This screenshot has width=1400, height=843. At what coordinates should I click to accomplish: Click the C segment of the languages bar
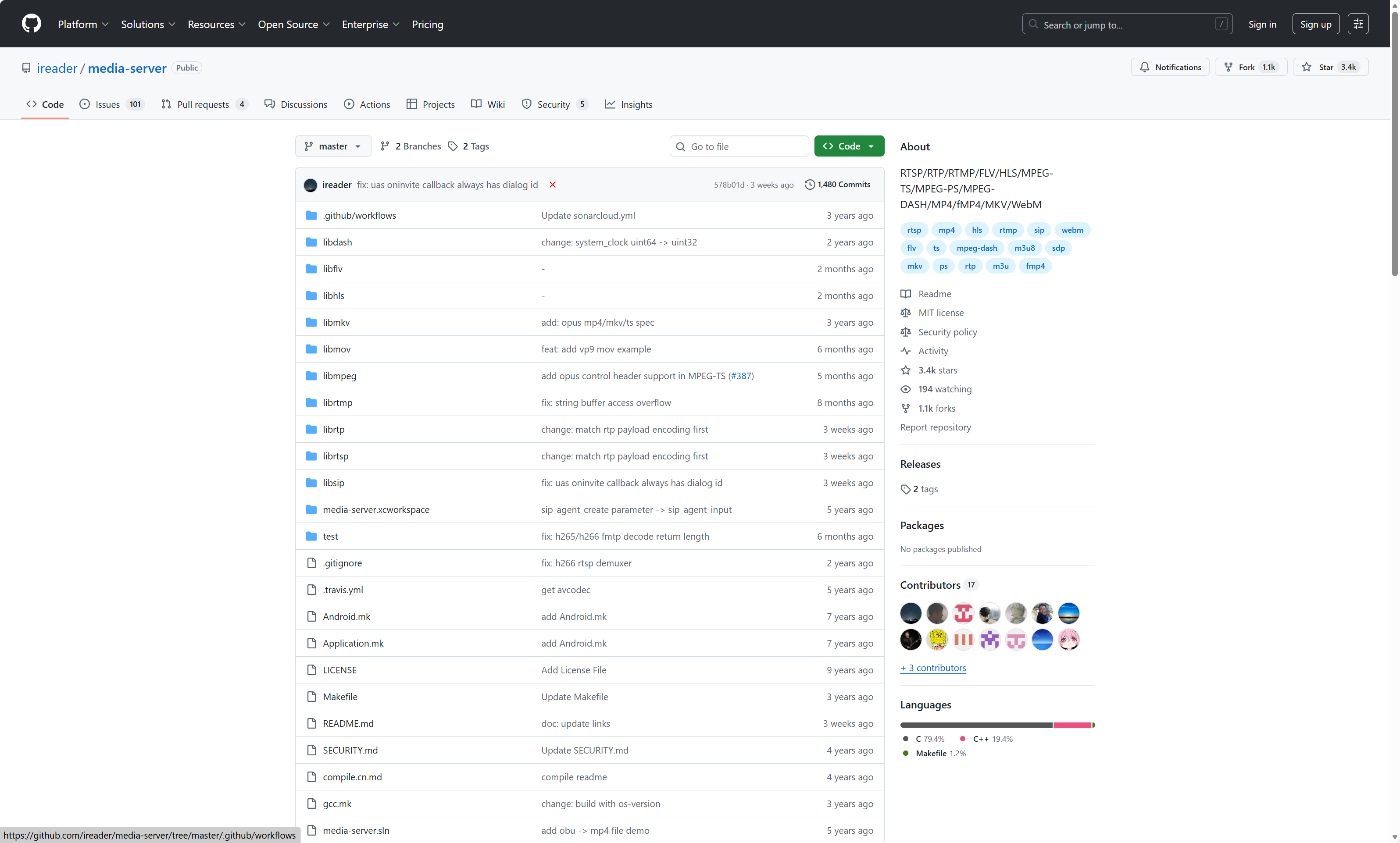pyautogui.click(x=976, y=725)
